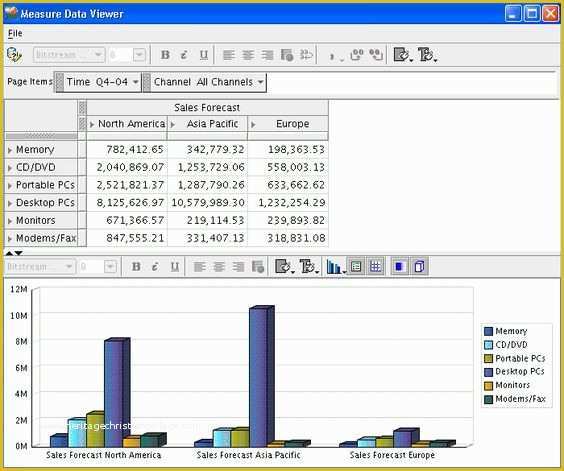Toggle the graph gridlines

pos(375,267)
